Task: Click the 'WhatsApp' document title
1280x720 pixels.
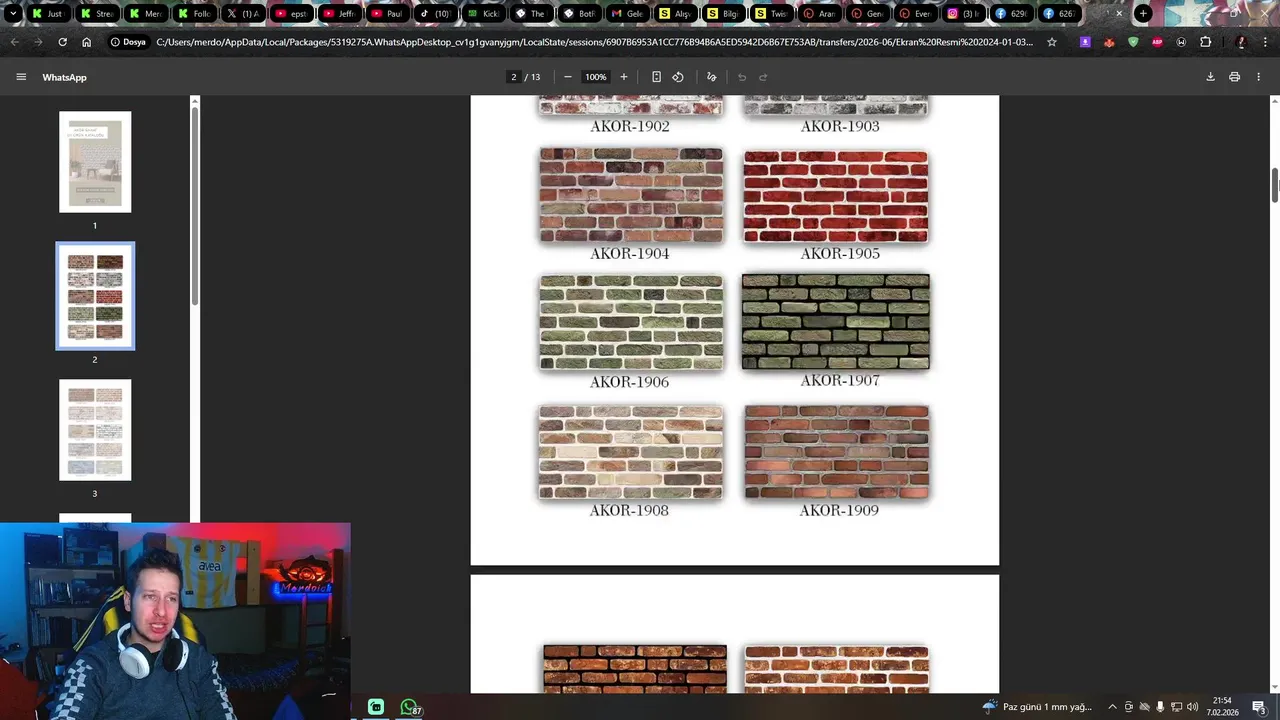Action: 65,77
